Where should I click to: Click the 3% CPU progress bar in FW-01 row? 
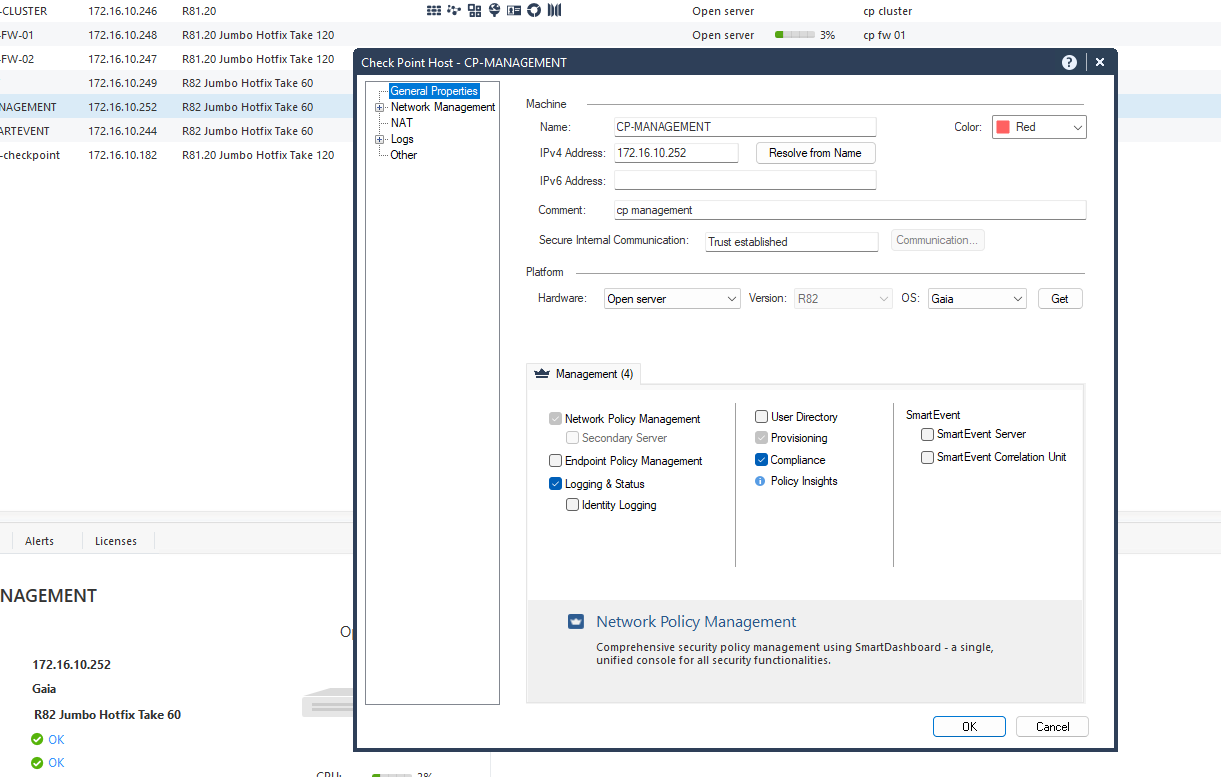[x=794, y=35]
